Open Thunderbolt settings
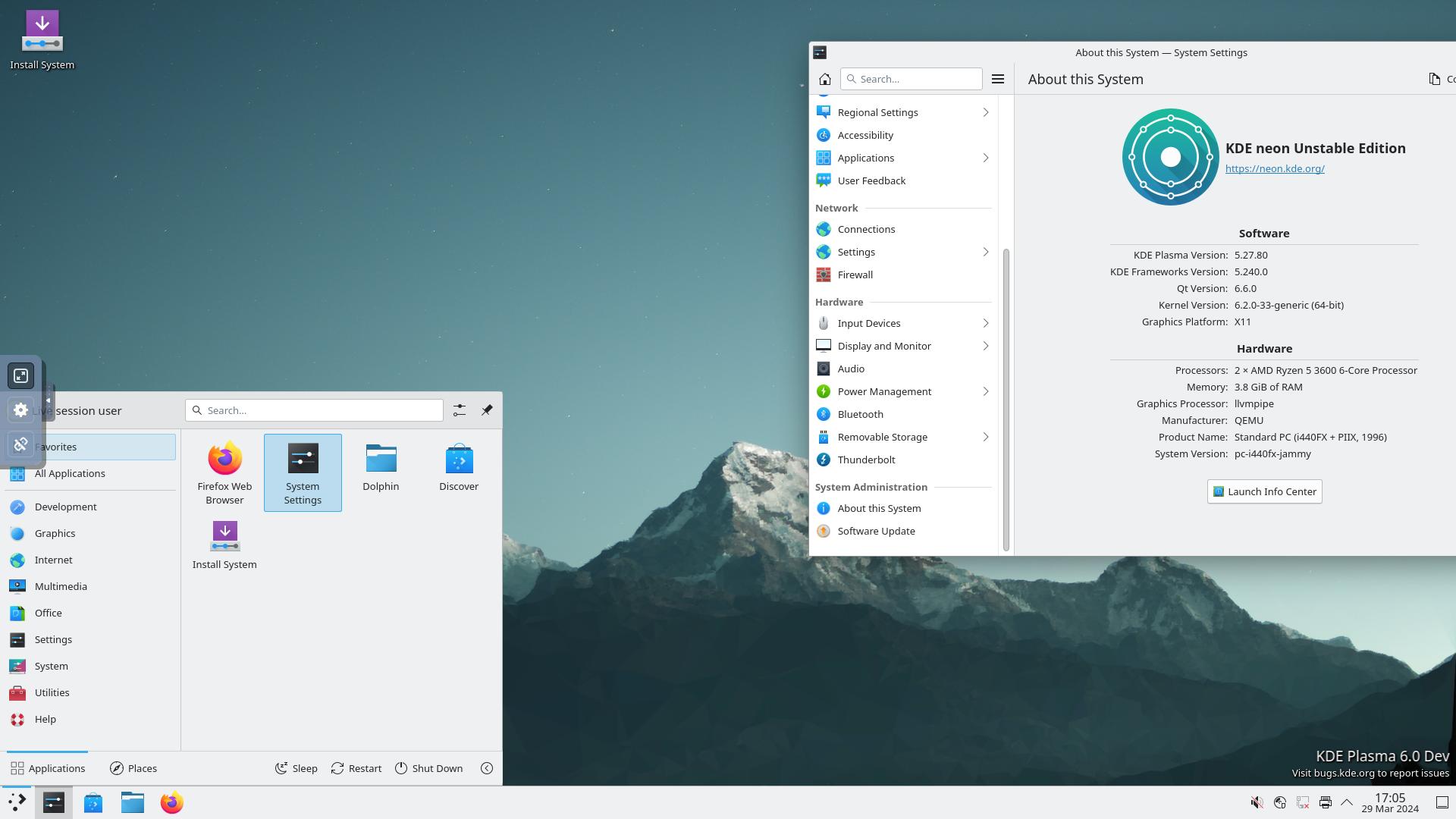Image resolution: width=1456 pixels, height=819 pixels. pos(903,460)
